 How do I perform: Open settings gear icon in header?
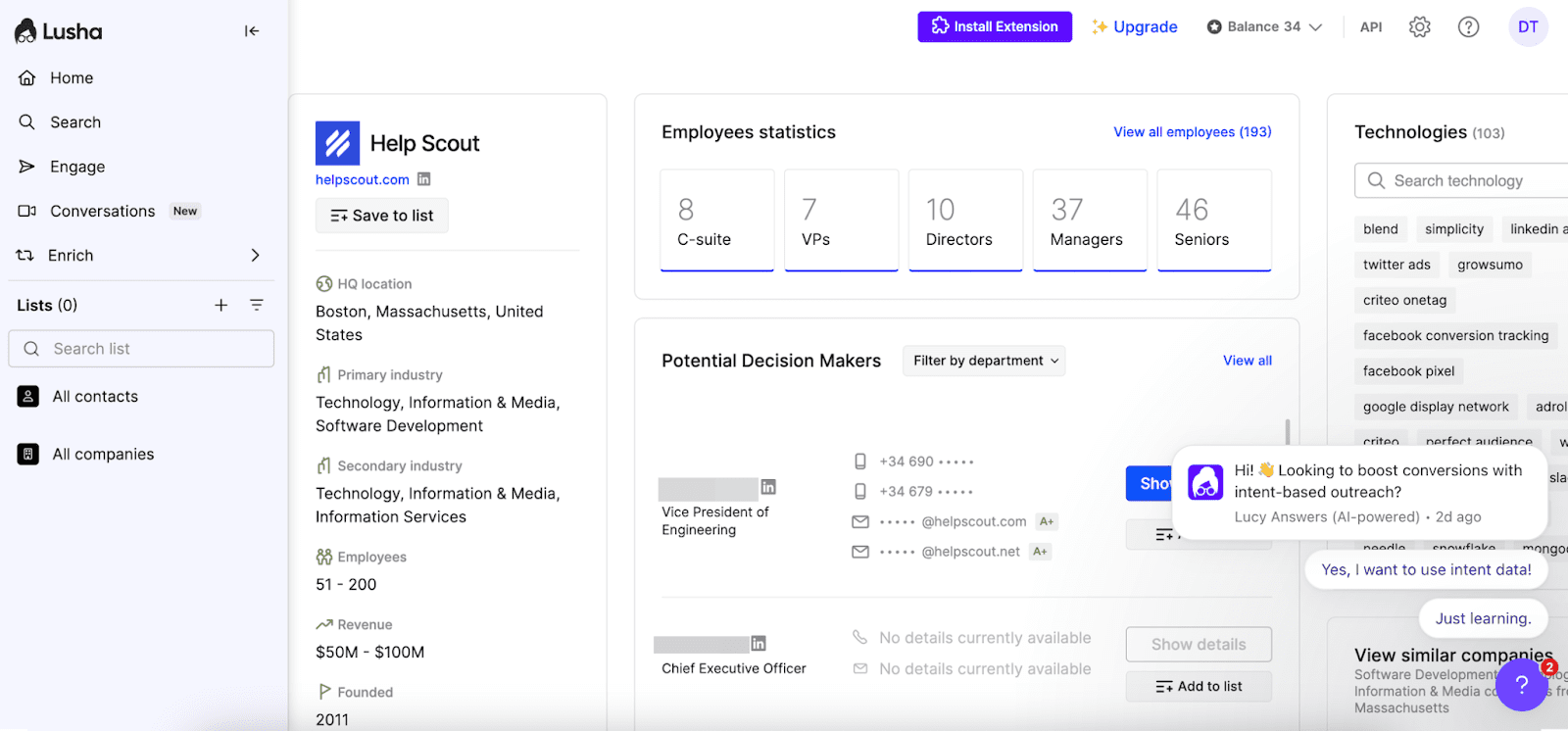pos(1419,27)
